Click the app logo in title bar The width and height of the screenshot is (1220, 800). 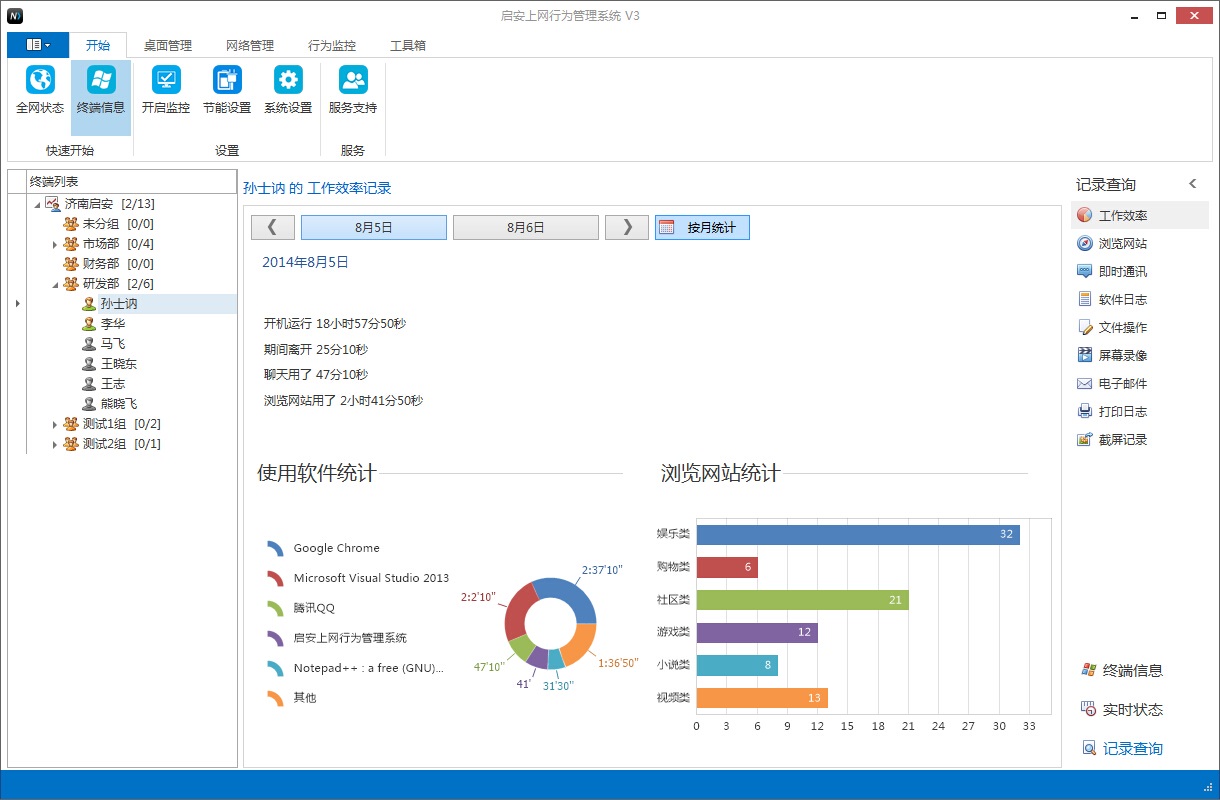tap(15, 15)
